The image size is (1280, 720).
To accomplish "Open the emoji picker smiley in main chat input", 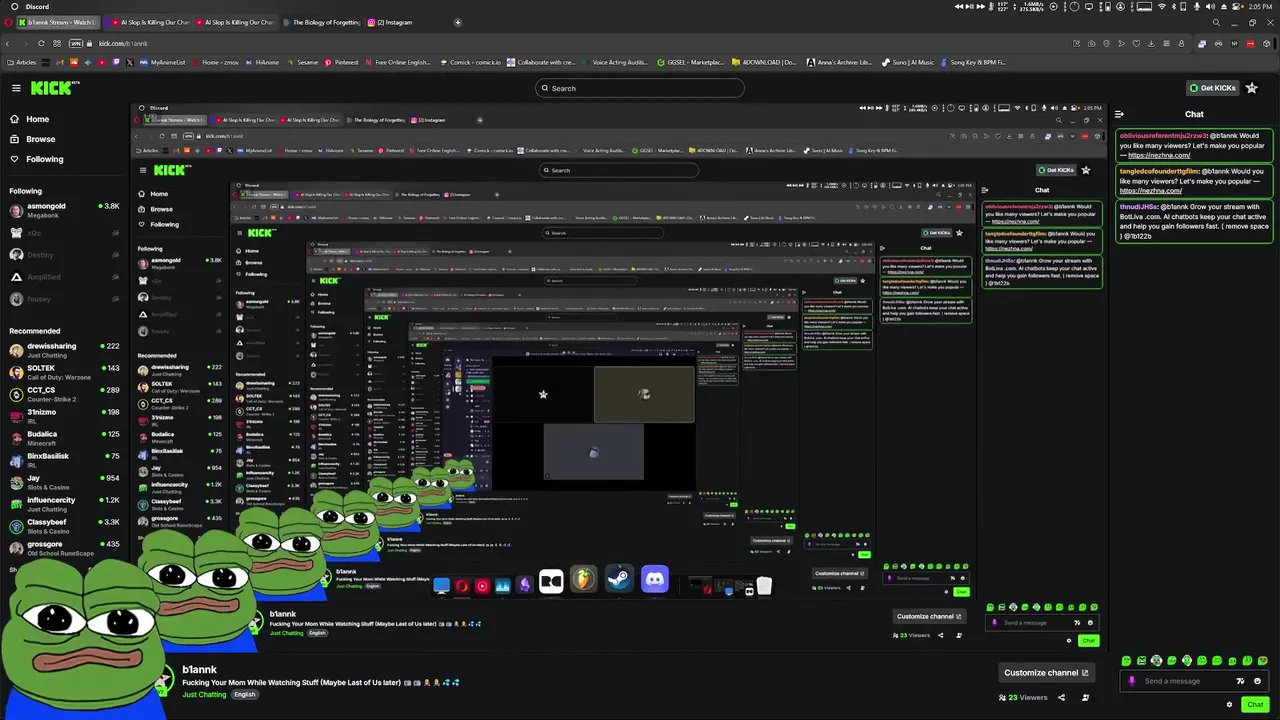I will 1256,681.
